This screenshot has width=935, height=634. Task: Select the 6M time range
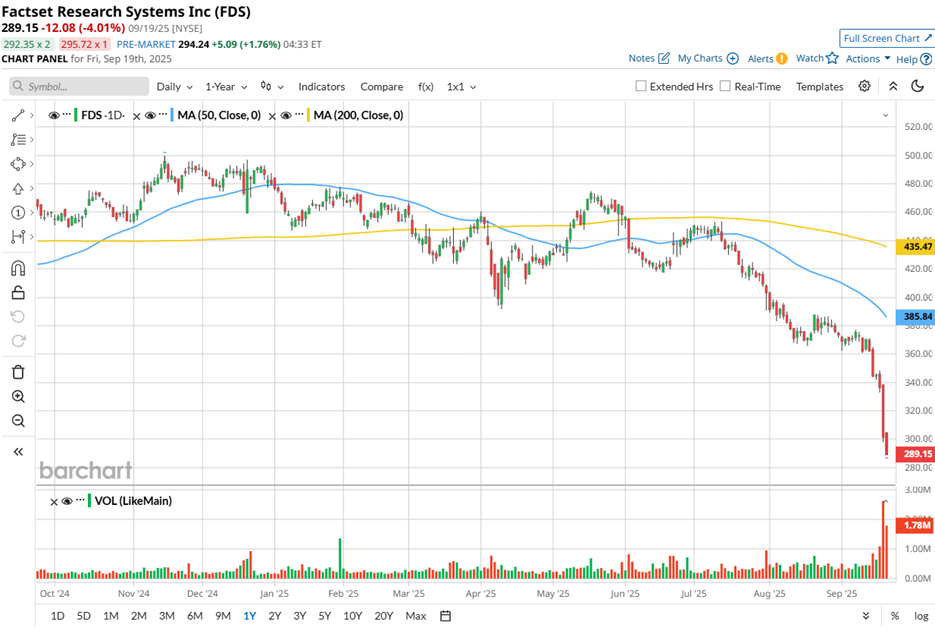tap(195, 616)
